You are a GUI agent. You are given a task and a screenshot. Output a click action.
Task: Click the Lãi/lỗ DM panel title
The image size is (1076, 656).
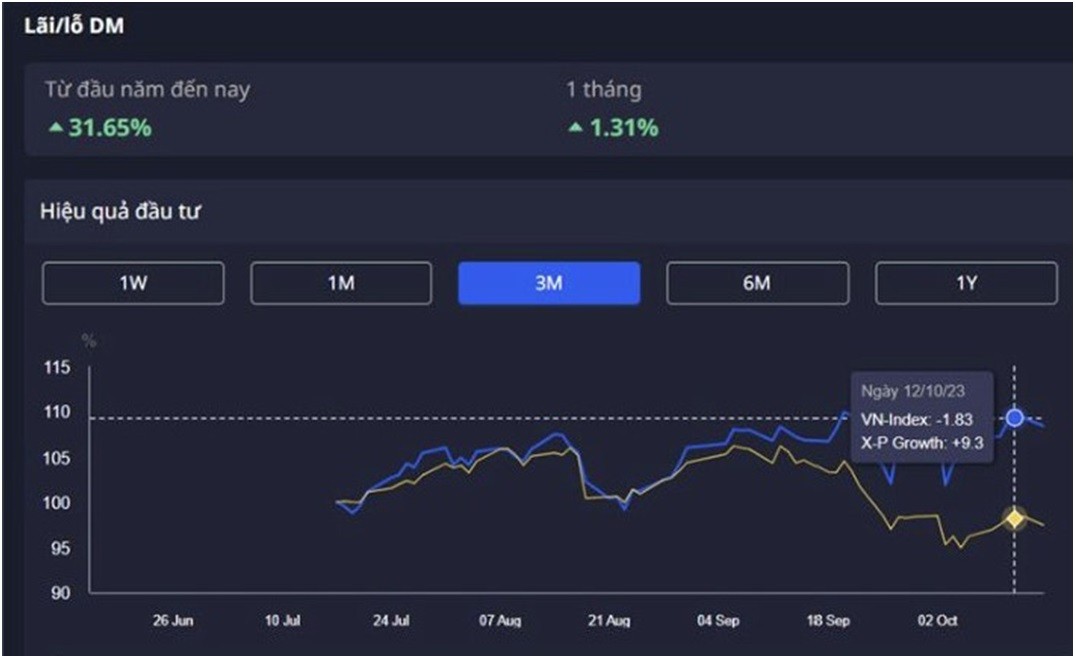coord(74,26)
